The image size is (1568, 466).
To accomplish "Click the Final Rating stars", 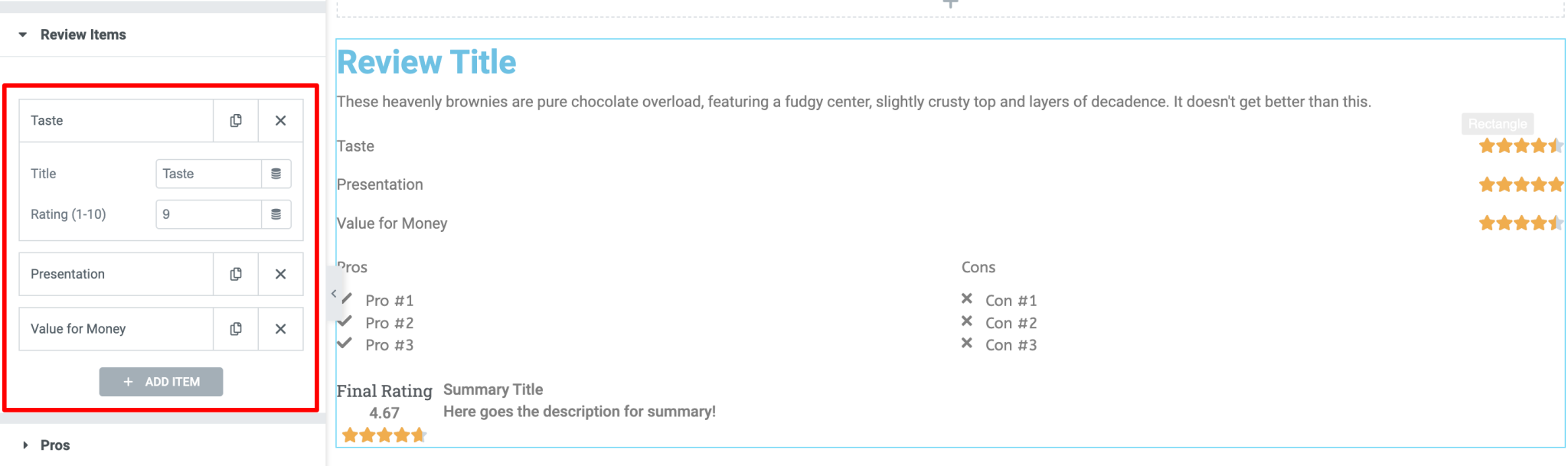I will coord(384,434).
